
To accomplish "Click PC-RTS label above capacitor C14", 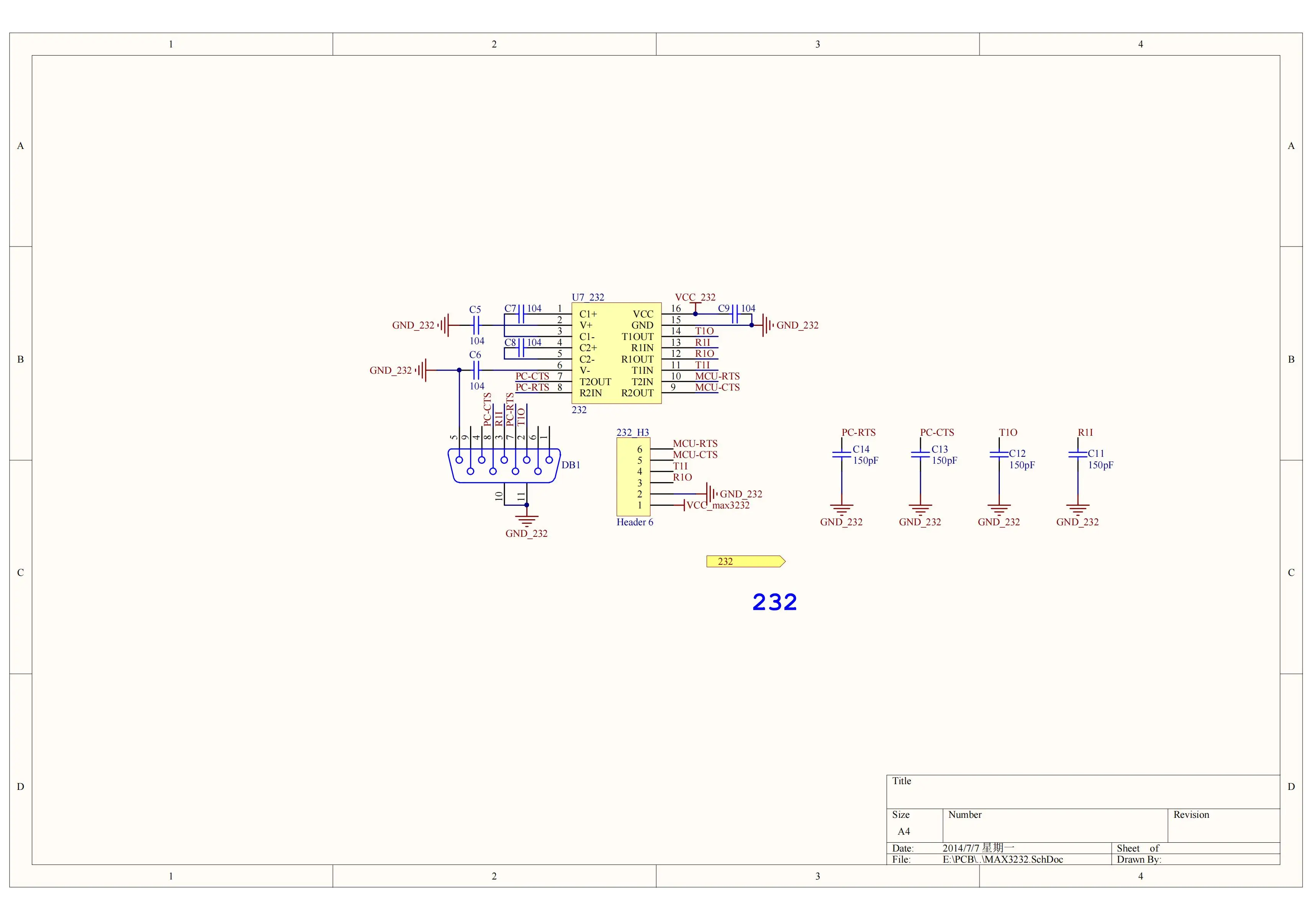I will (859, 432).
